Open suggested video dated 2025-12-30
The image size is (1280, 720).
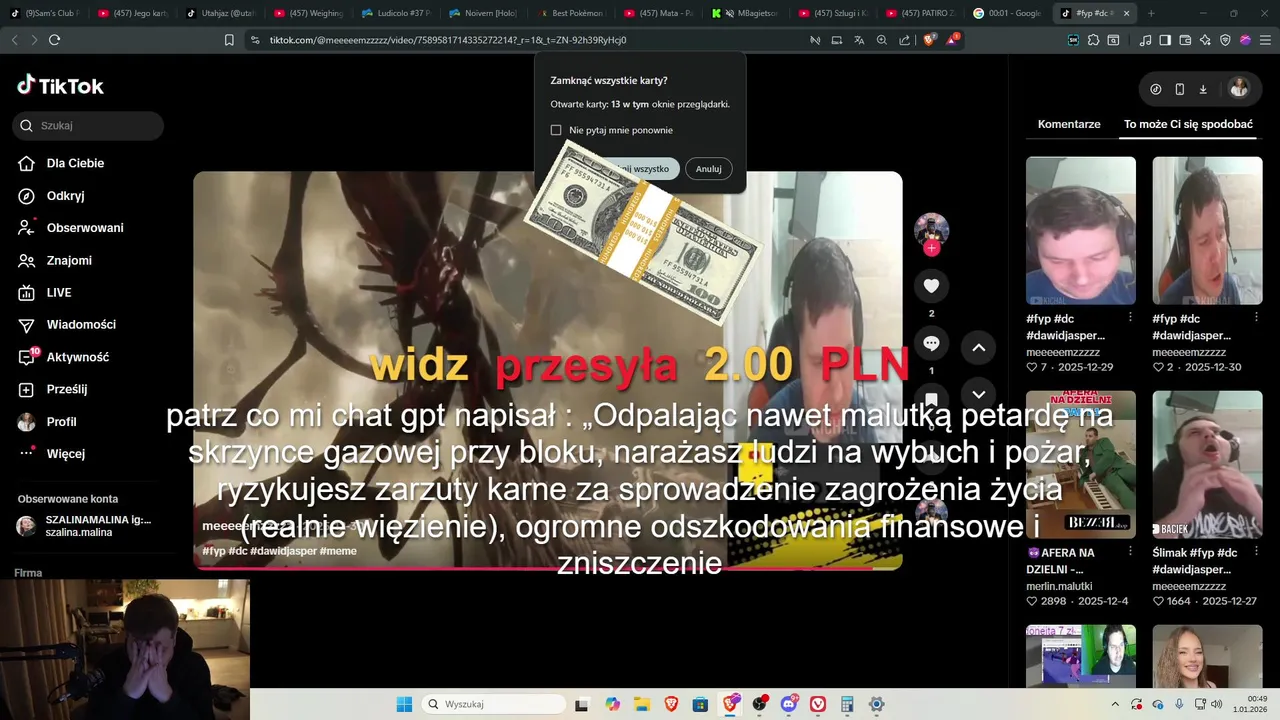point(1207,230)
